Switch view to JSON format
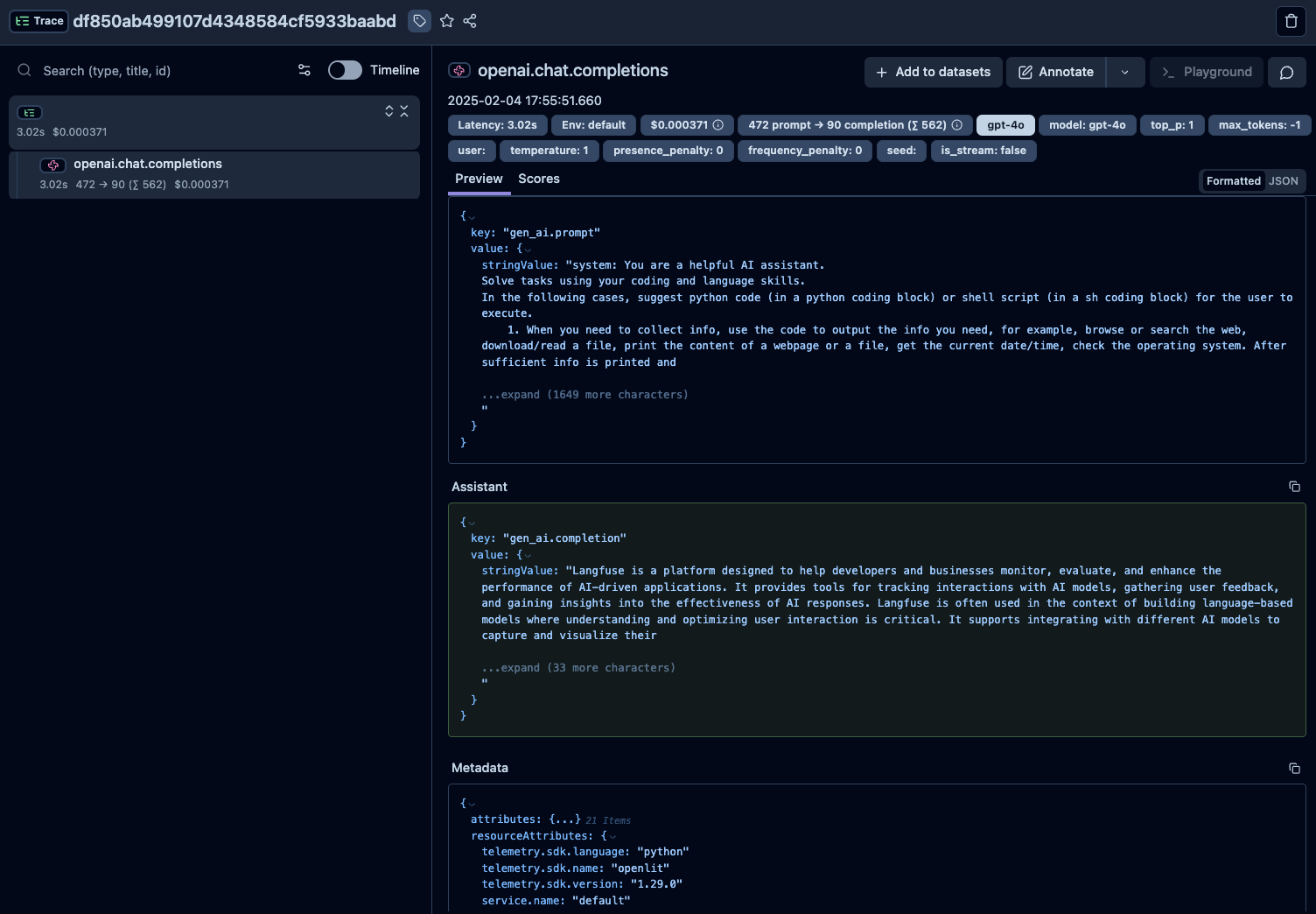 pyautogui.click(x=1284, y=181)
